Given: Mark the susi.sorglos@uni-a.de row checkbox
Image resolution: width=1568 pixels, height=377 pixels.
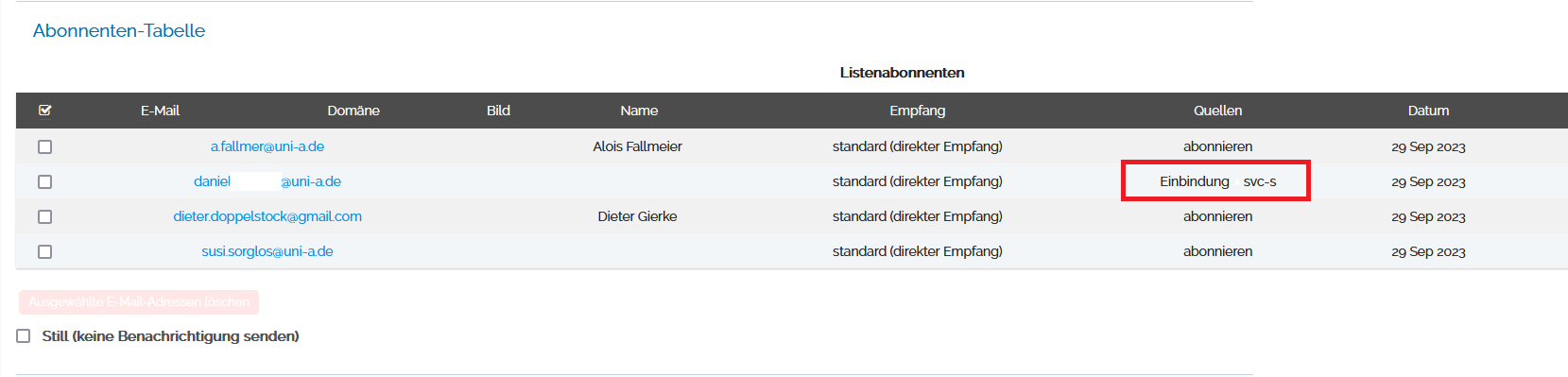Looking at the screenshot, I should point(44,251).
